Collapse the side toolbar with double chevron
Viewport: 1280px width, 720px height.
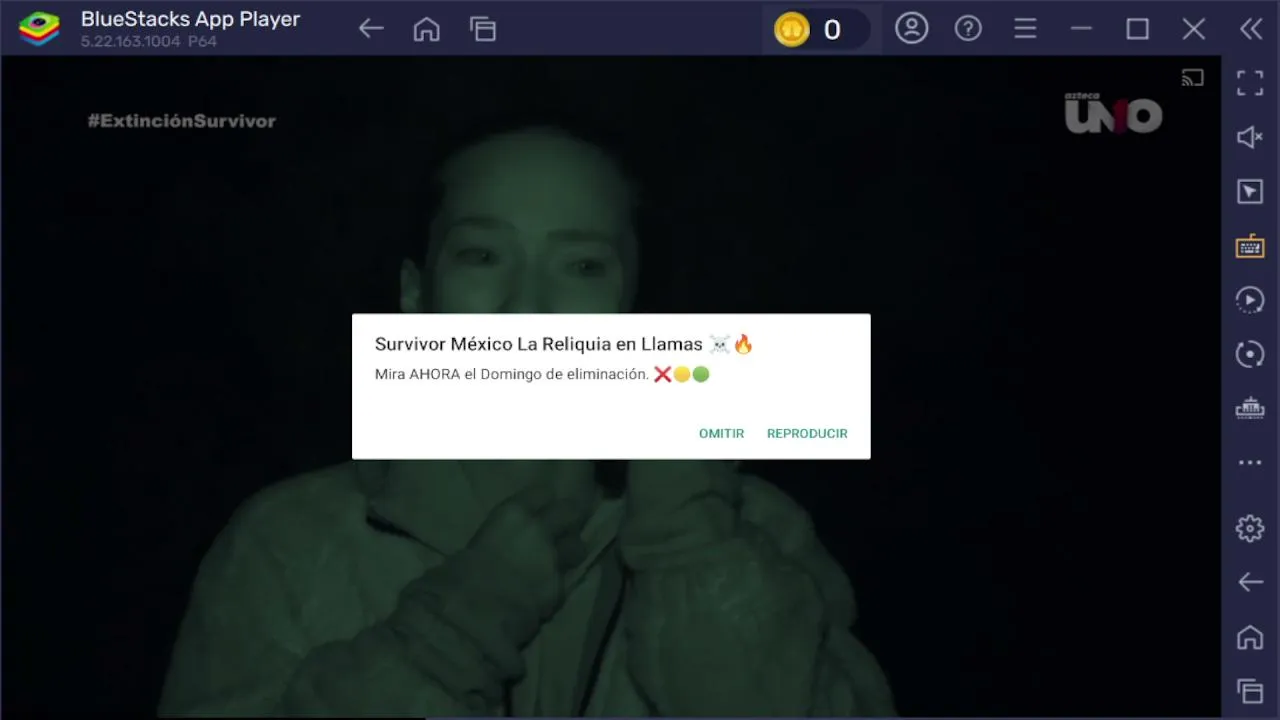tap(1251, 29)
